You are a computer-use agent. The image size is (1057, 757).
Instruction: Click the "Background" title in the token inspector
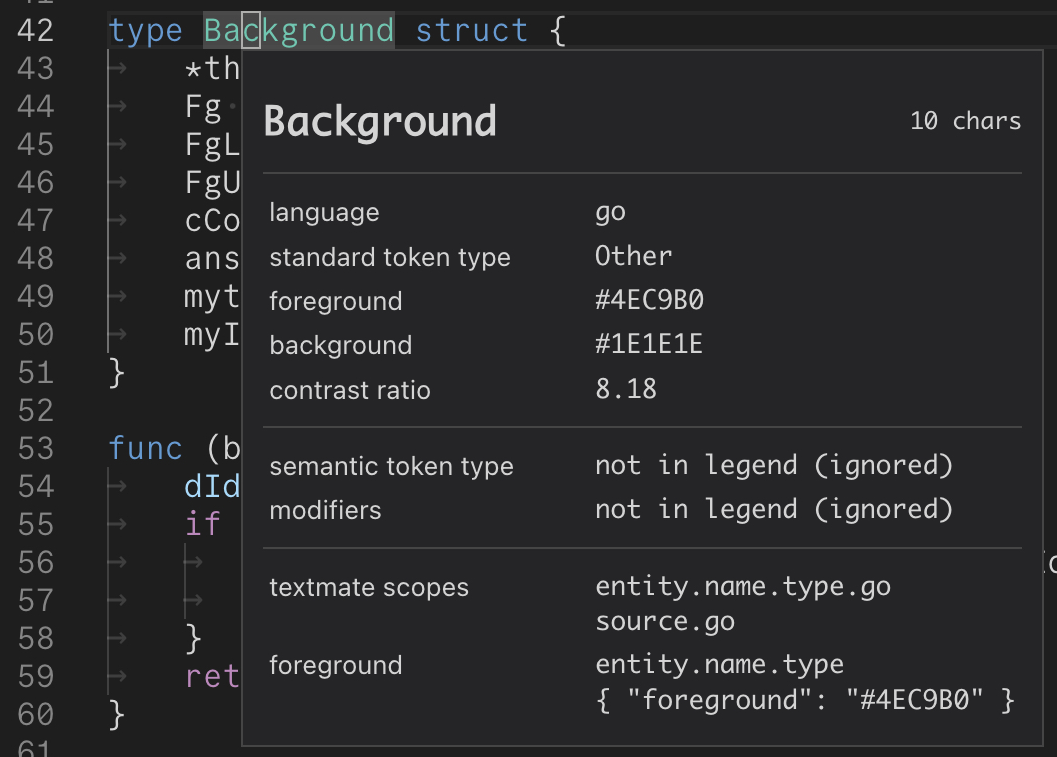pyautogui.click(x=380, y=121)
